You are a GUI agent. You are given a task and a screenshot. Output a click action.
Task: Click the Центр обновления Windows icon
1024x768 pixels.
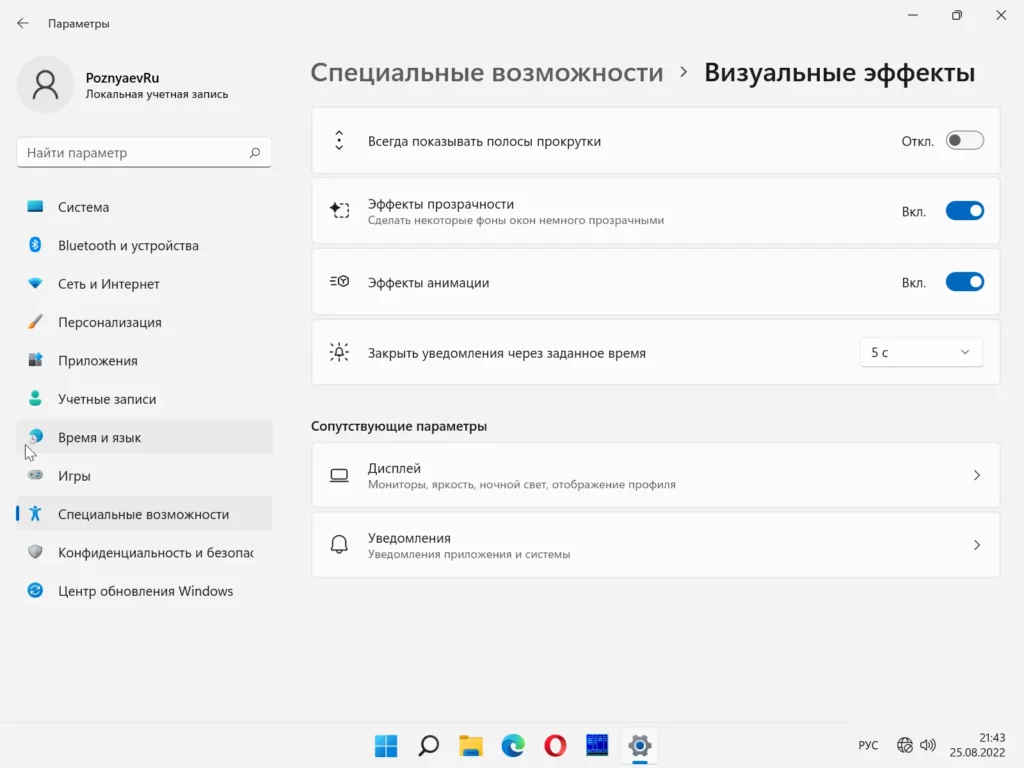[x=35, y=591]
